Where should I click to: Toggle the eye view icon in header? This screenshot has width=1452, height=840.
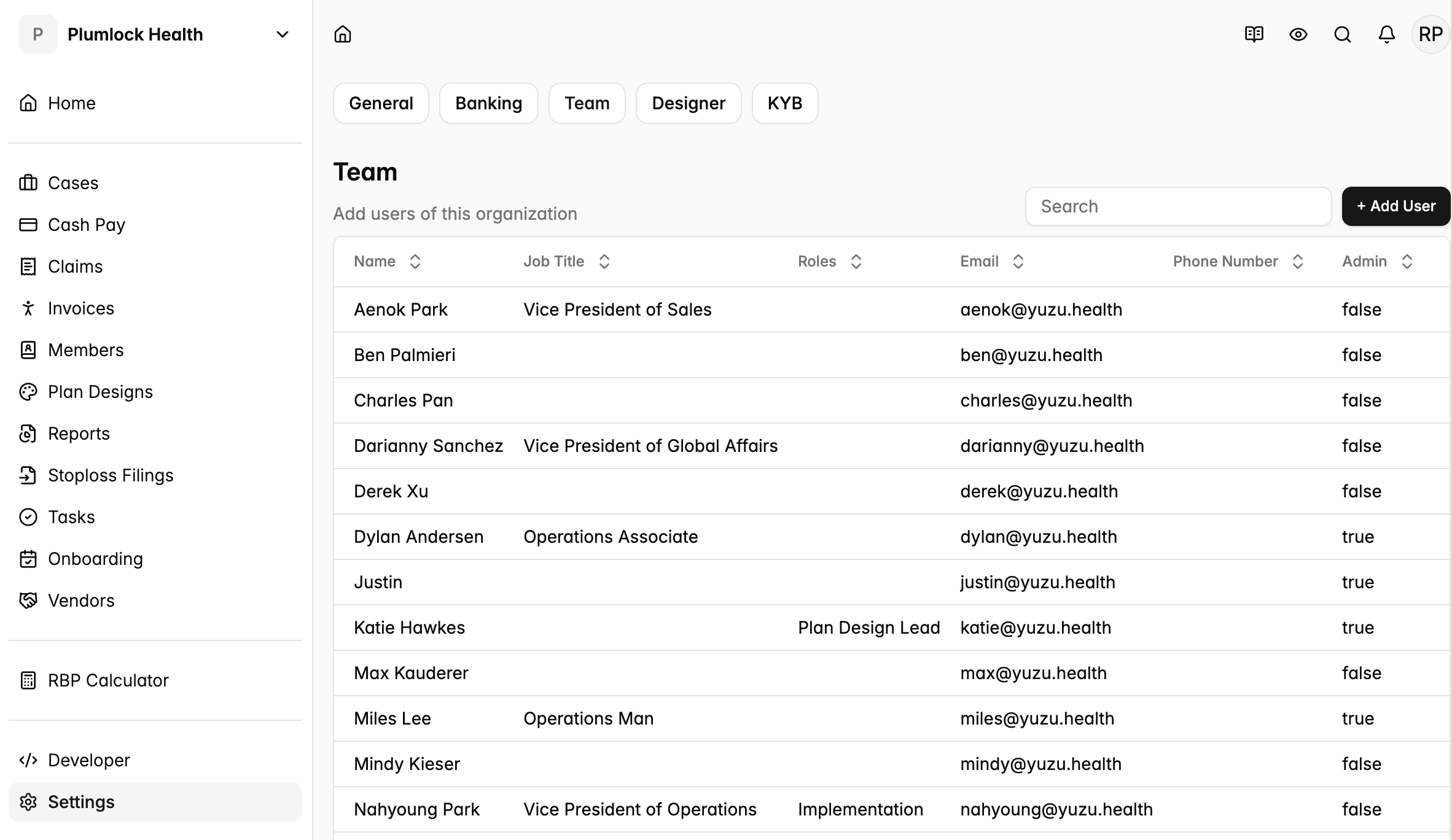tap(1298, 34)
